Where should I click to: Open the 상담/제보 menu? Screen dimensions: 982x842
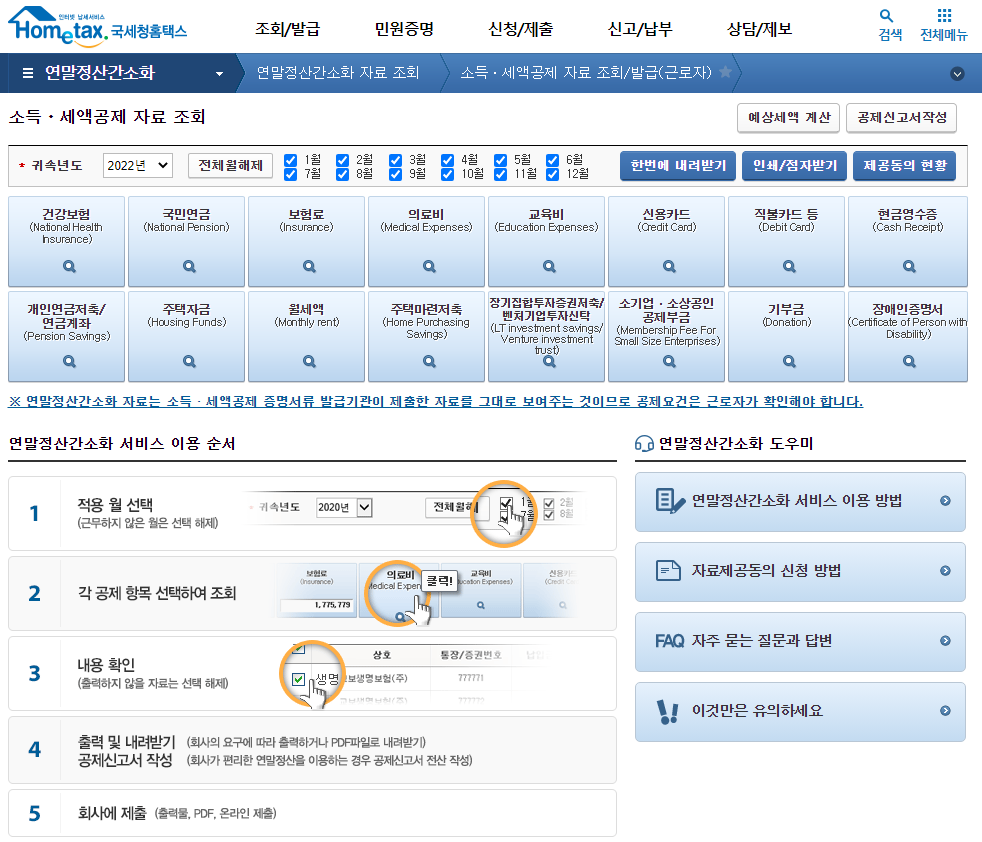760,29
